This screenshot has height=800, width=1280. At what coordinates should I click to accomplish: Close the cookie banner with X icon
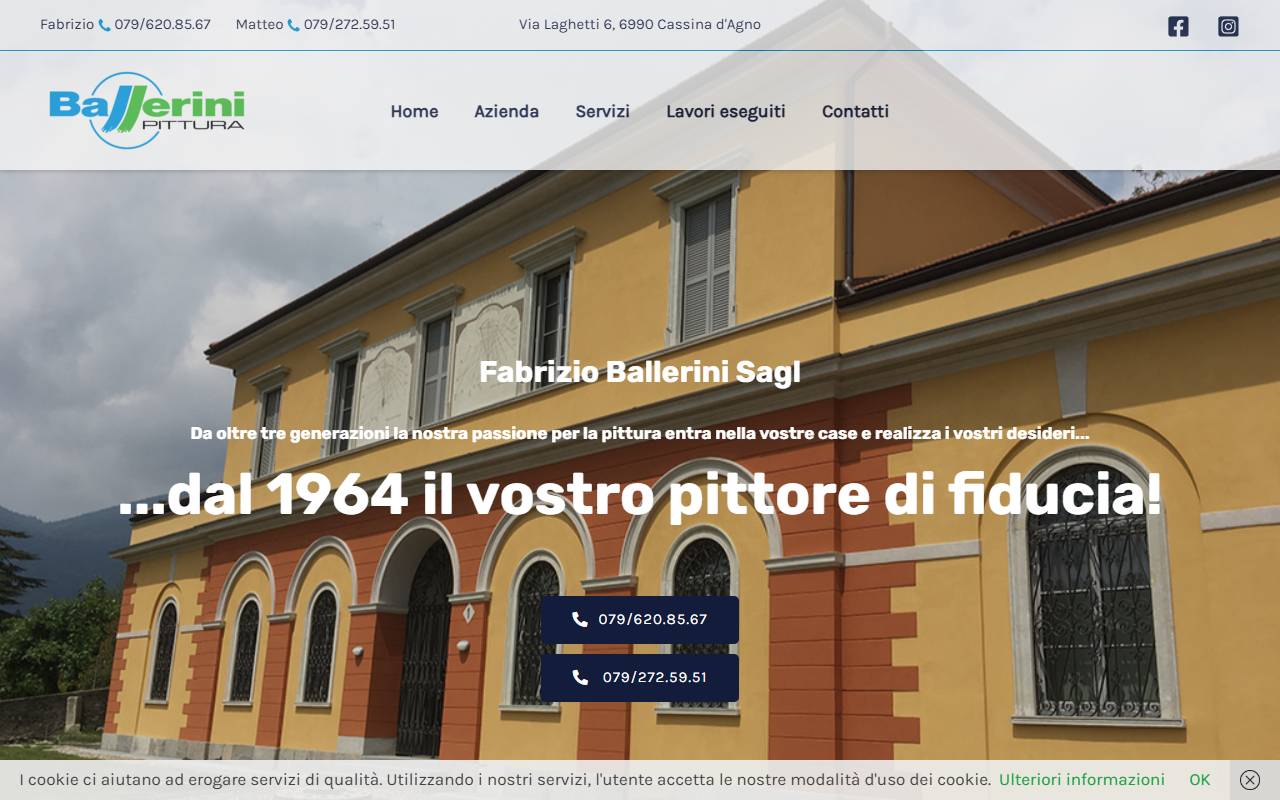coord(1249,780)
